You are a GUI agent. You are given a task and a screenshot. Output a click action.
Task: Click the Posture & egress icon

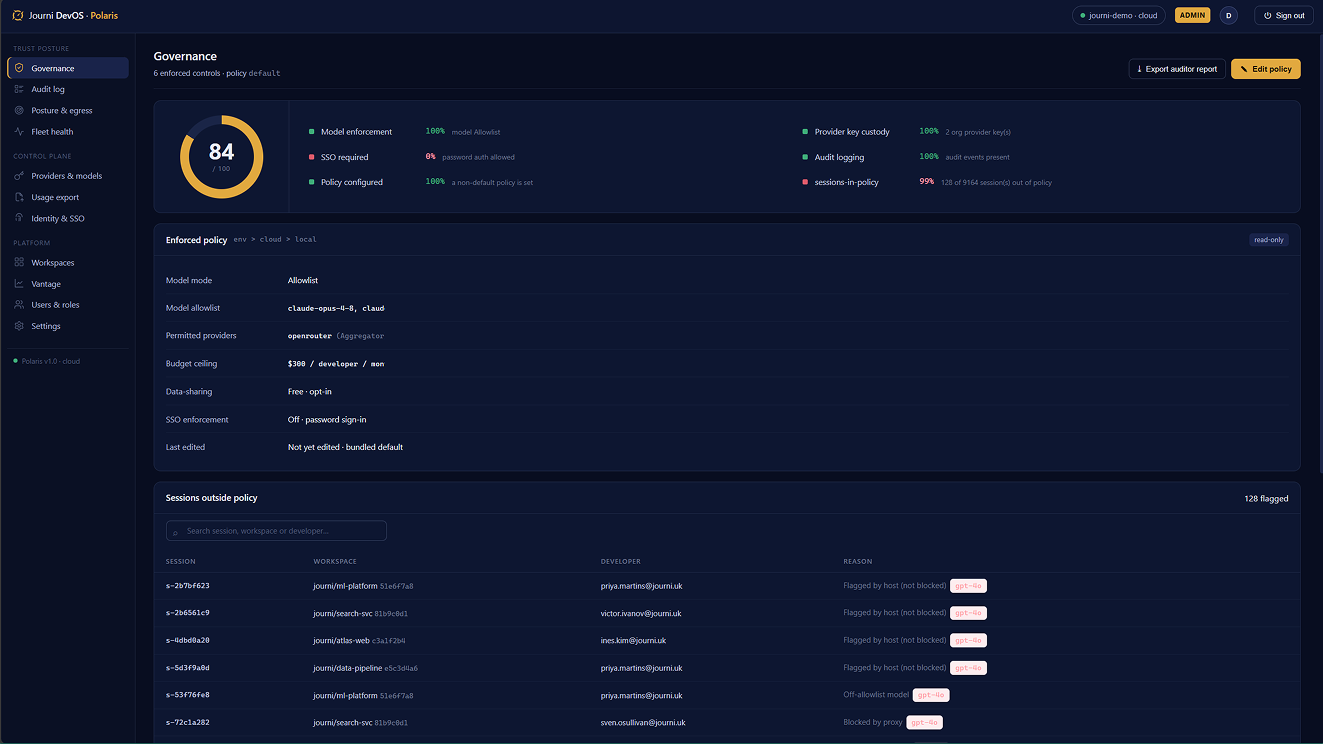click(19, 110)
